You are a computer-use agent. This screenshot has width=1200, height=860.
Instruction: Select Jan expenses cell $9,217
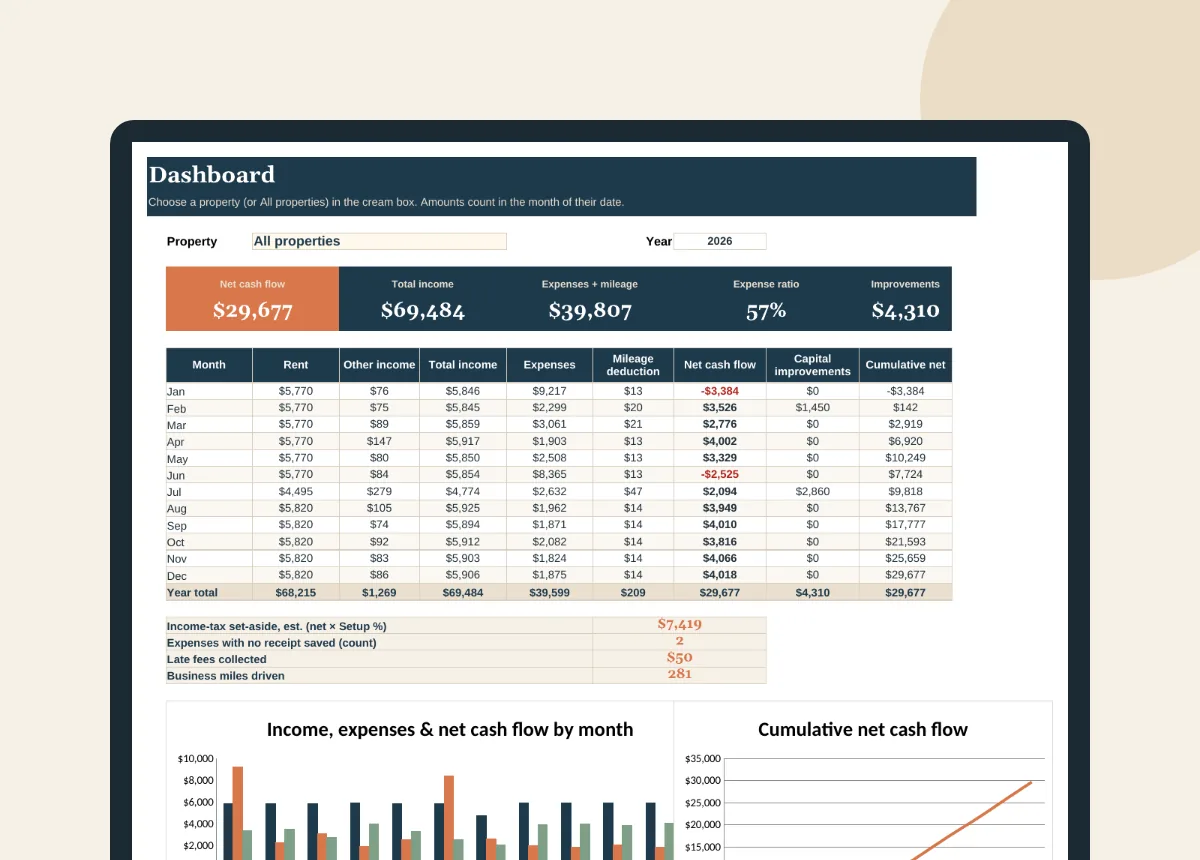coord(550,391)
